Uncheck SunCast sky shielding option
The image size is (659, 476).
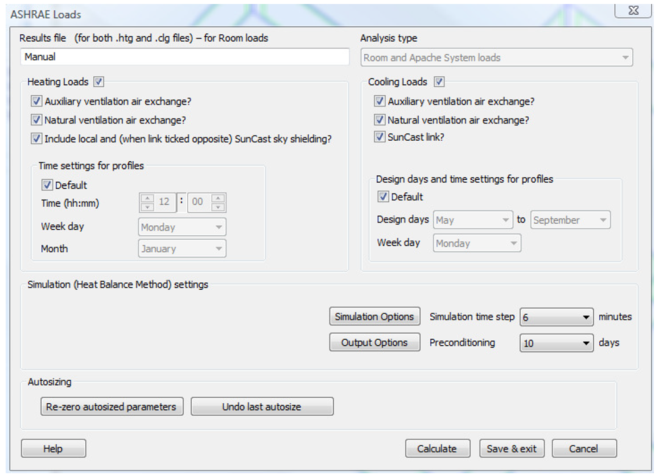pos(37,139)
